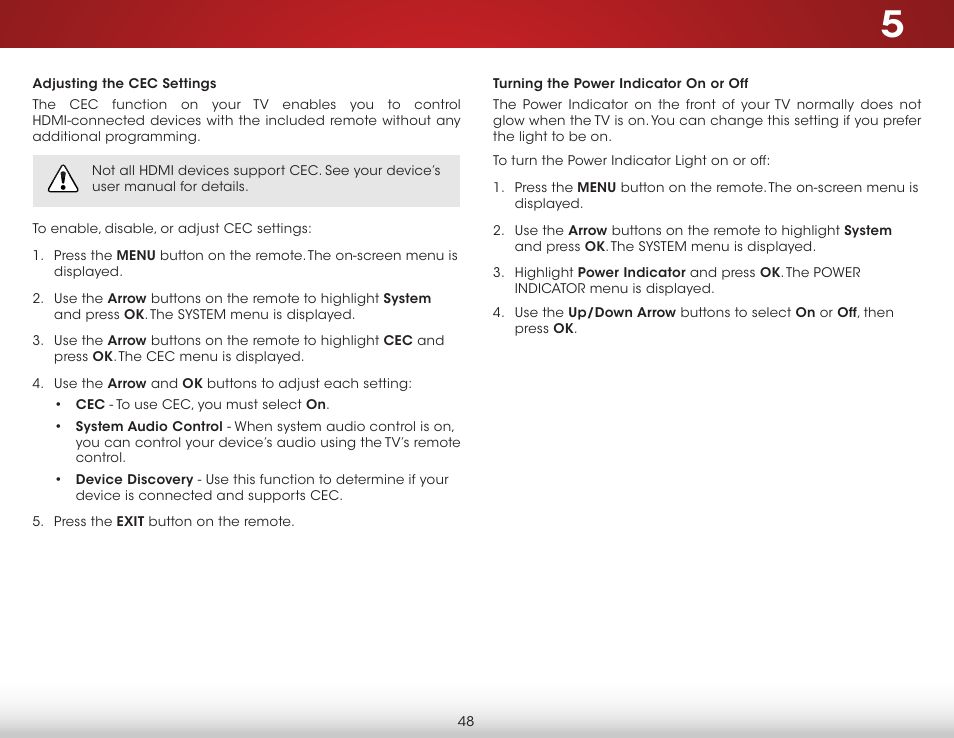Screen dimensions: 954x738
Task: Click the paragraph beginning 'The CEC function on your TV'
Action: tap(246, 120)
